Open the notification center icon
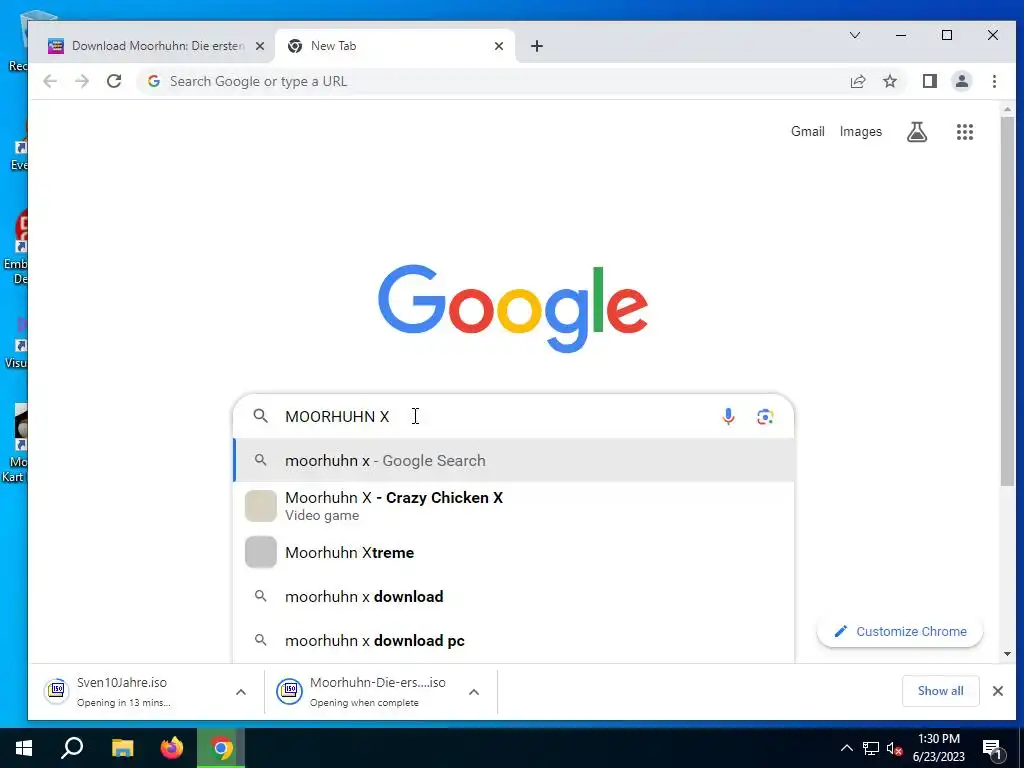The width and height of the screenshot is (1024, 768). click(992, 749)
